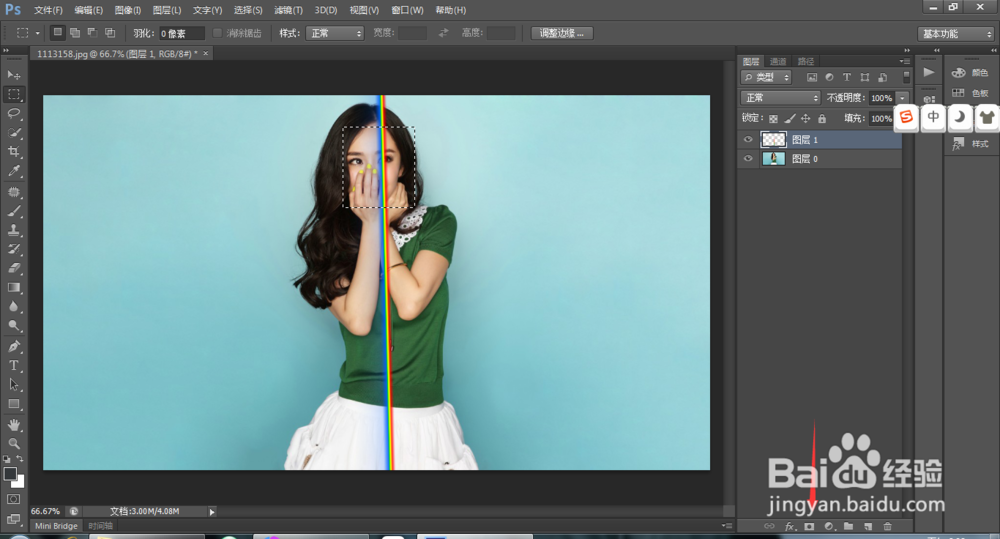Select the Move tool
This screenshot has width=1000, height=539.
tap(13, 75)
